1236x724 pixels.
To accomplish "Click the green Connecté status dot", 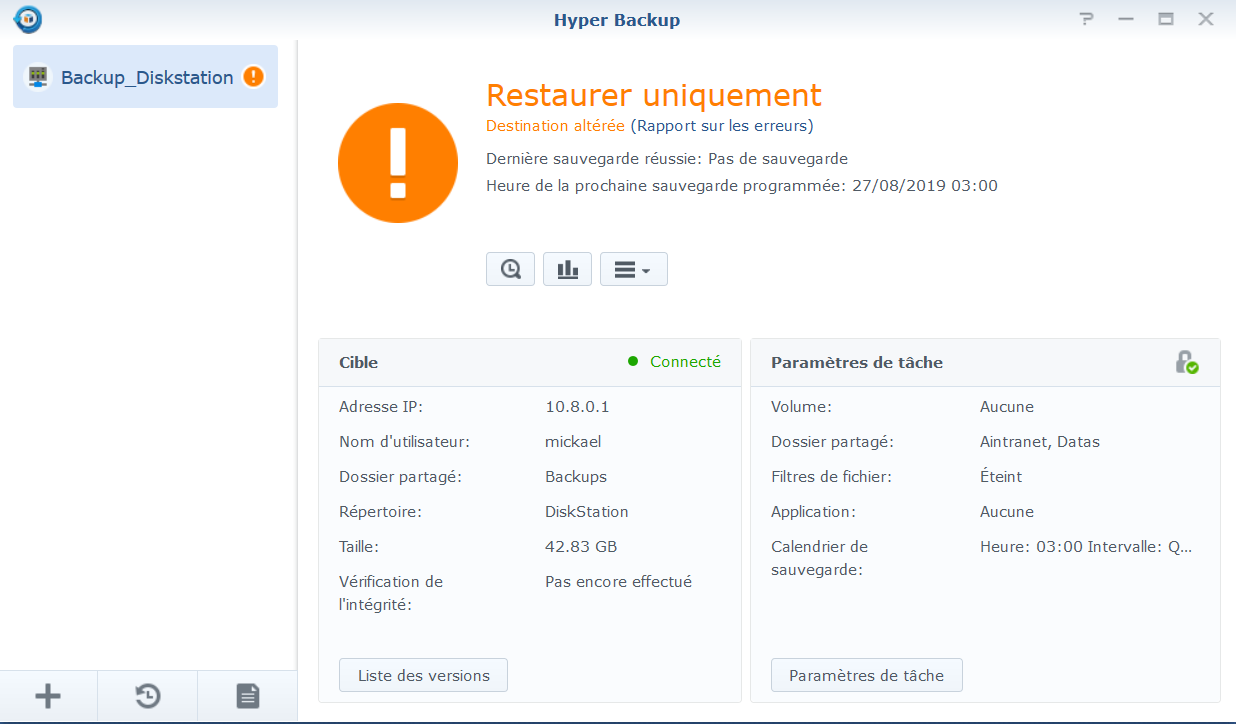I will click(x=633, y=362).
